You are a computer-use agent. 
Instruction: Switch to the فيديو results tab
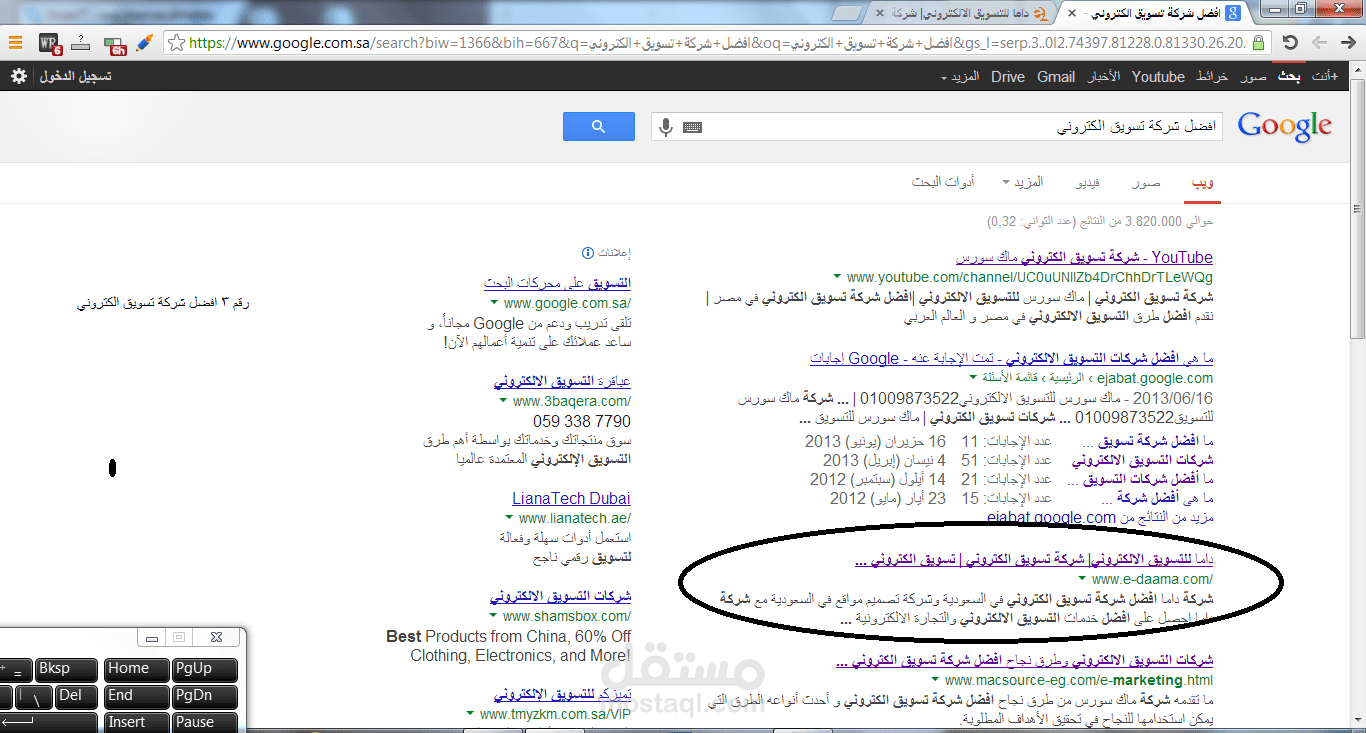[x=1088, y=183]
